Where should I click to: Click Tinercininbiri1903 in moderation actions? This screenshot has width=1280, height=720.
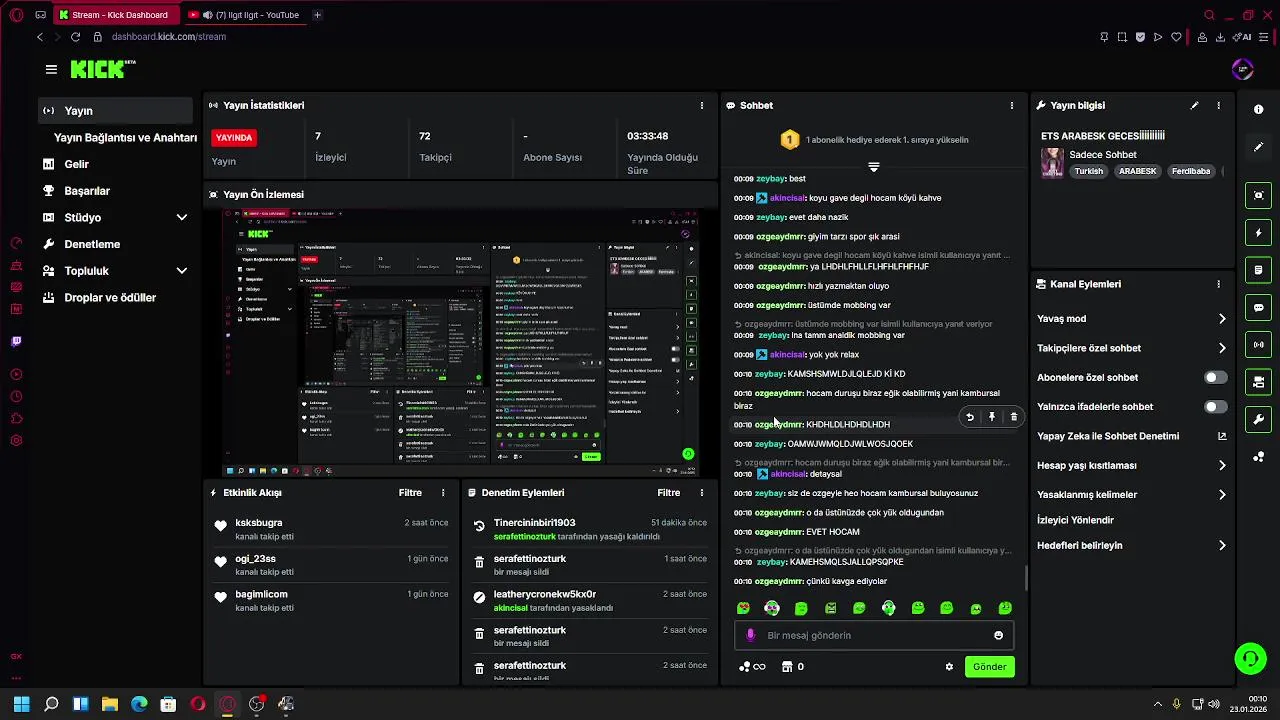pyautogui.click(x=534, y=523)
